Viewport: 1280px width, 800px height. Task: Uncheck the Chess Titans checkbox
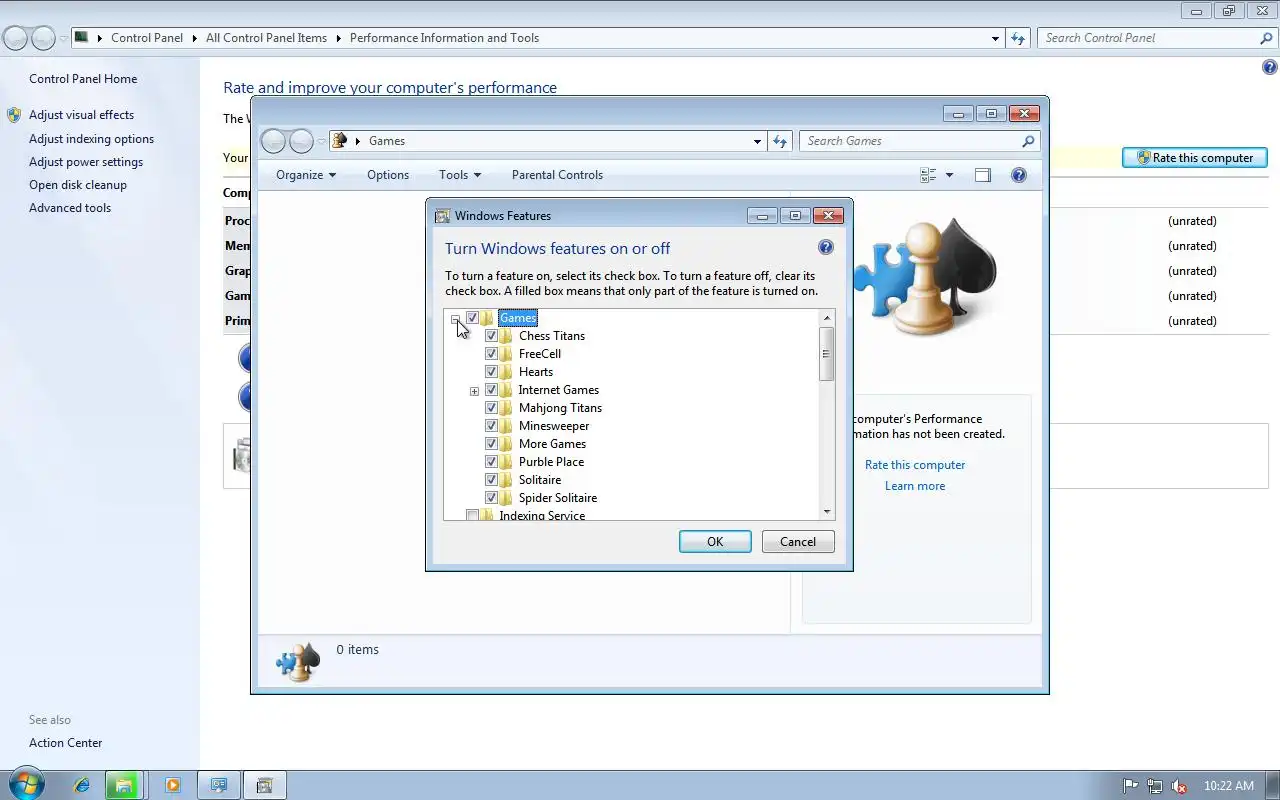(x=491, y=336)
